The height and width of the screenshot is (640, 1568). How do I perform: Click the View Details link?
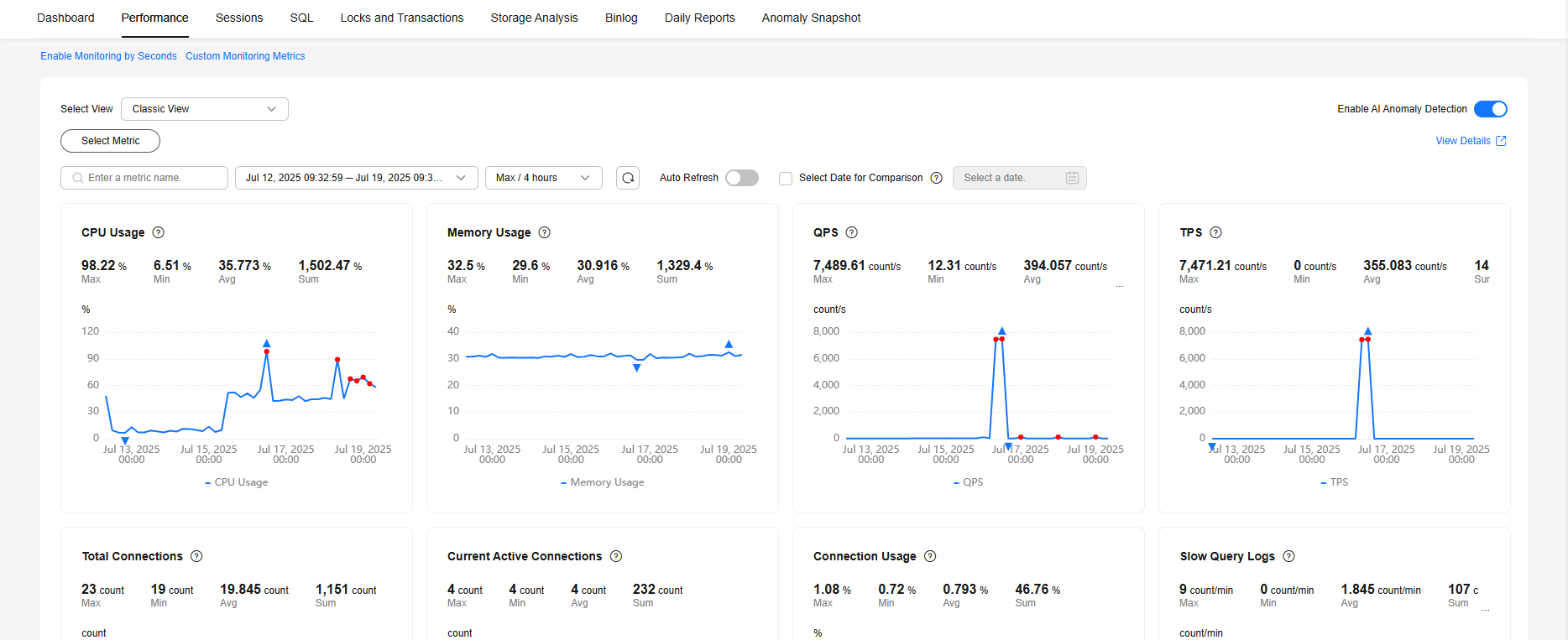click(1463, 141)
